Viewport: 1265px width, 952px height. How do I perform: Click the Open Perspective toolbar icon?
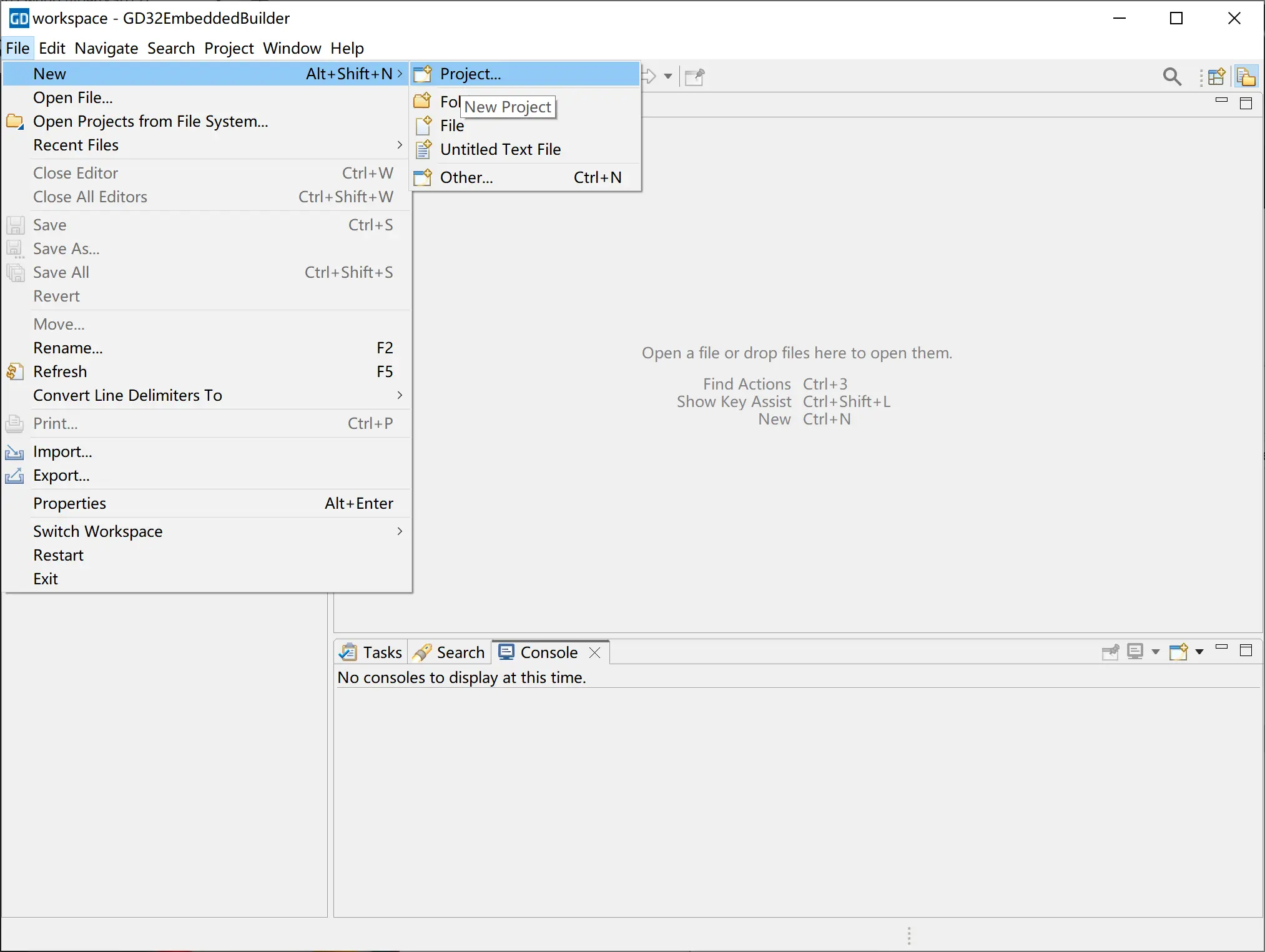1216,76
